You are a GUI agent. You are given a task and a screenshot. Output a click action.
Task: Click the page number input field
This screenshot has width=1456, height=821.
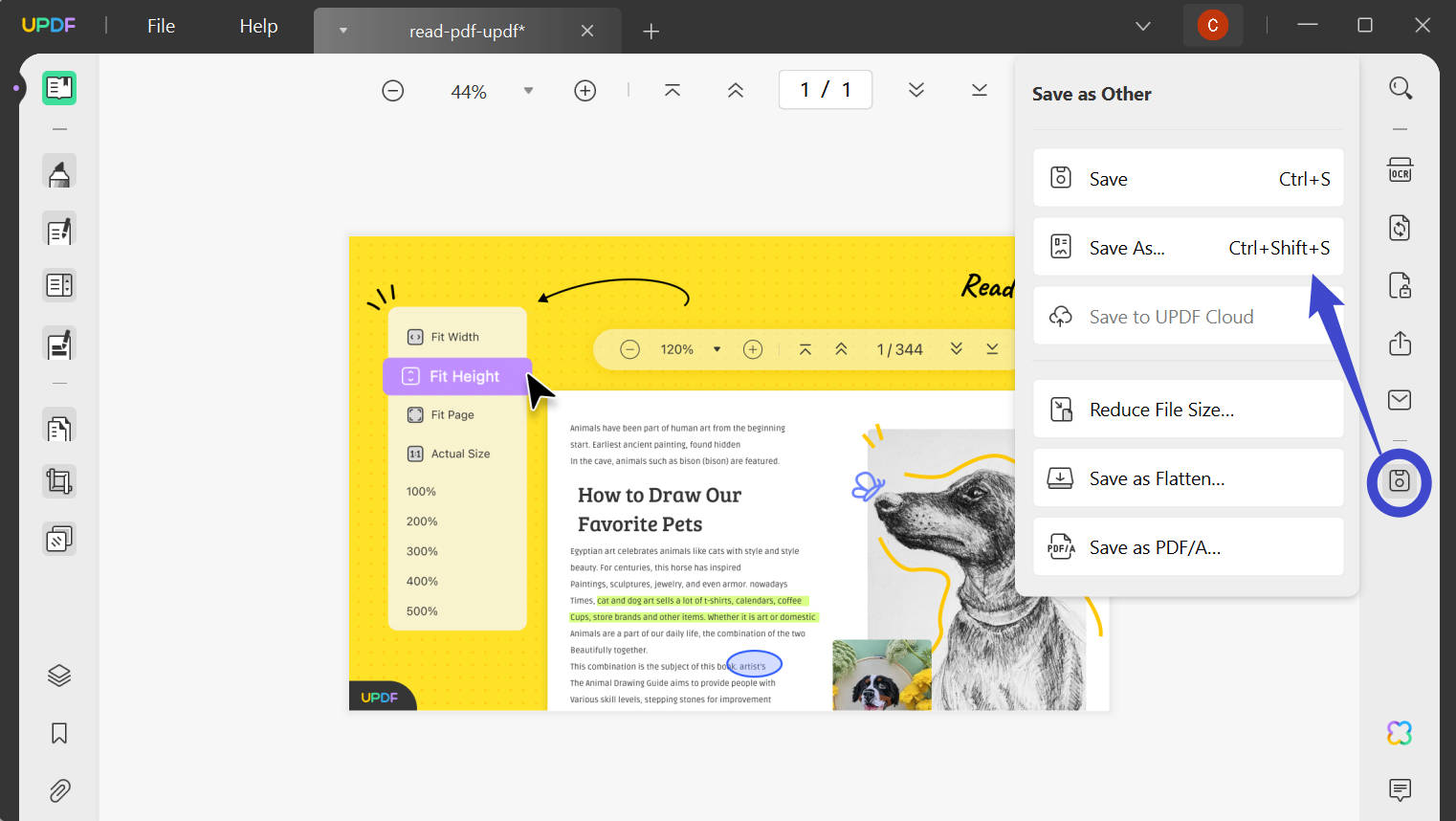(x=825, y=89)
